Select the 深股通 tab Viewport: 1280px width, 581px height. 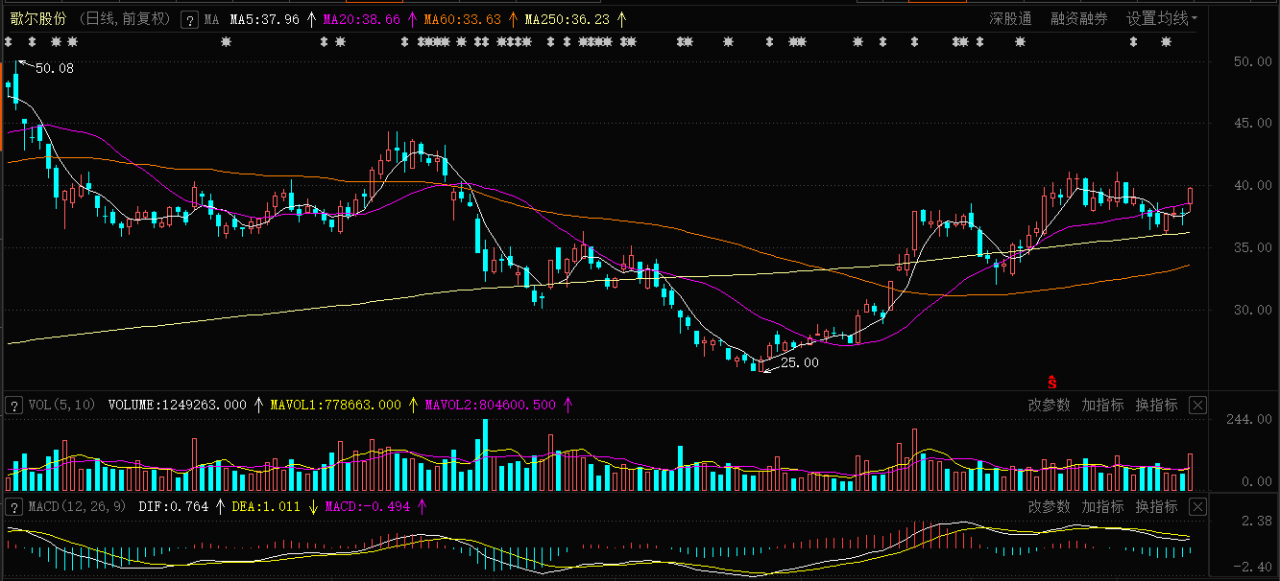click(x=1011, y=19)
